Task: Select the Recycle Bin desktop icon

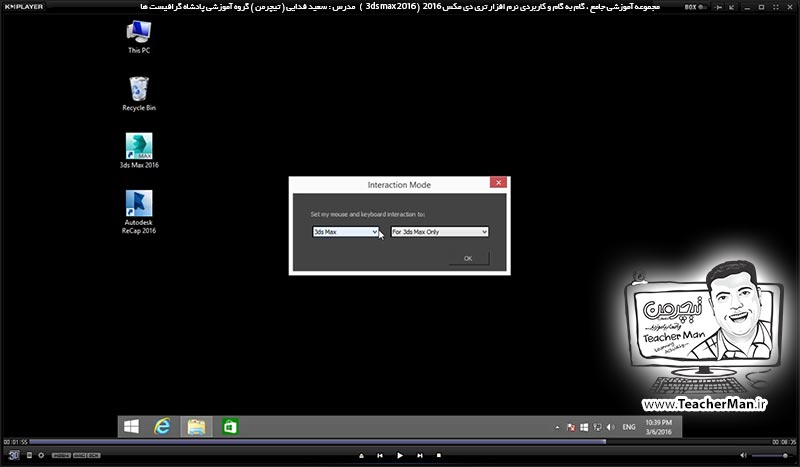Action: click(139, 94)
